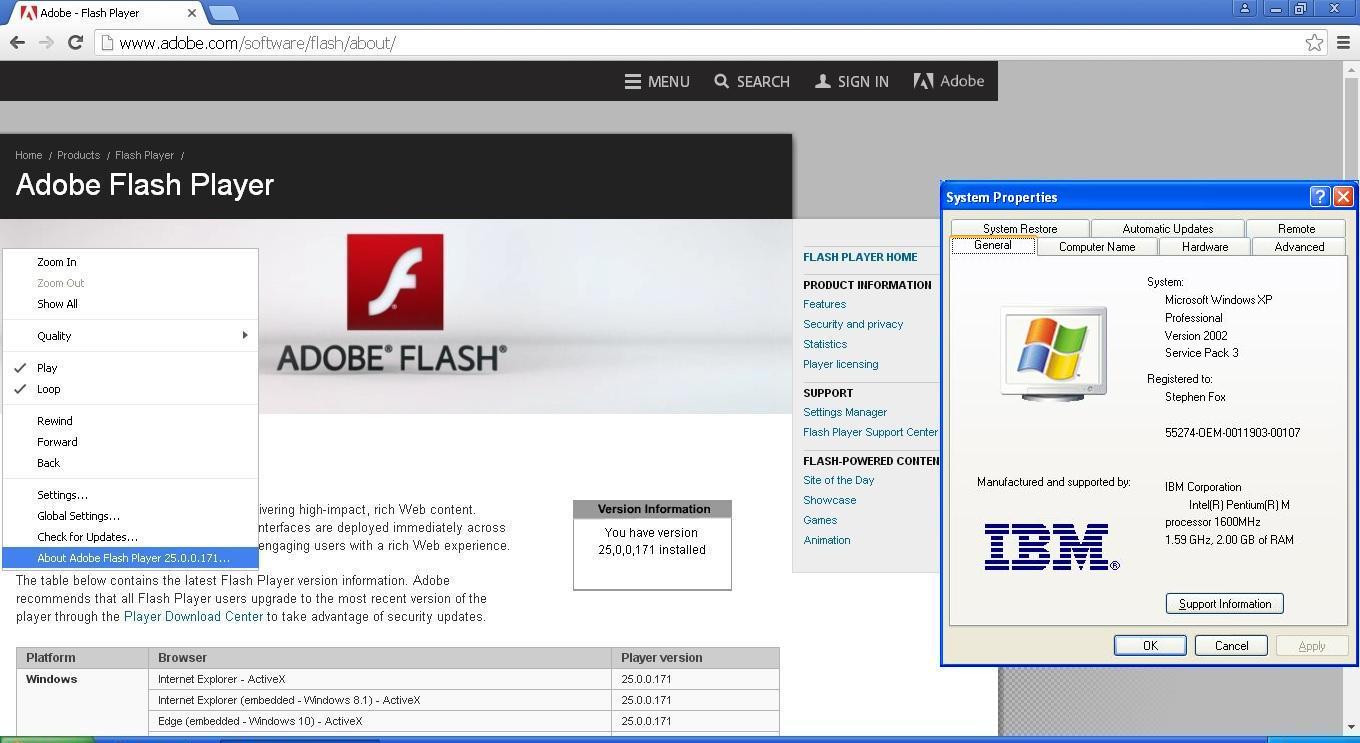This screenshot has width=1360, height=743.
Task: Click the browser forward arrow
Action: [x=46, y=42]
